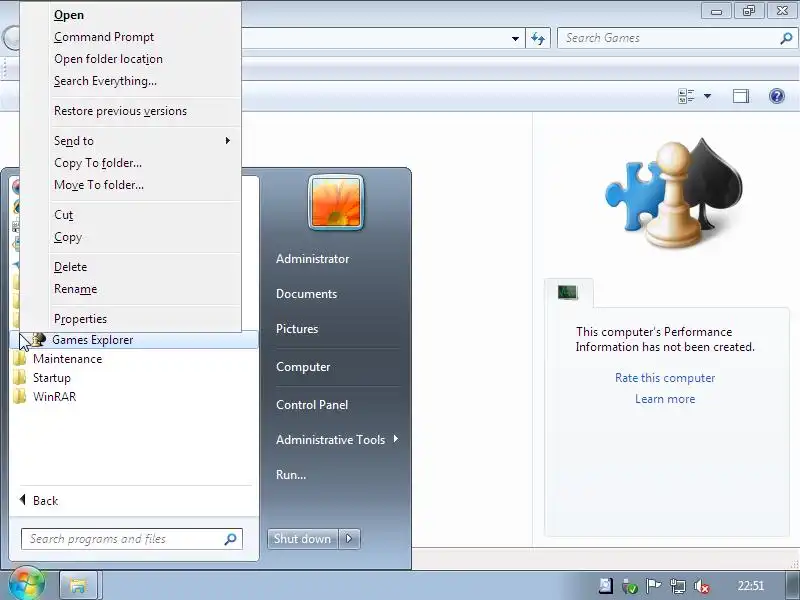Open Documents from the start menu
800x600 pixels.
tap(306, 294)
